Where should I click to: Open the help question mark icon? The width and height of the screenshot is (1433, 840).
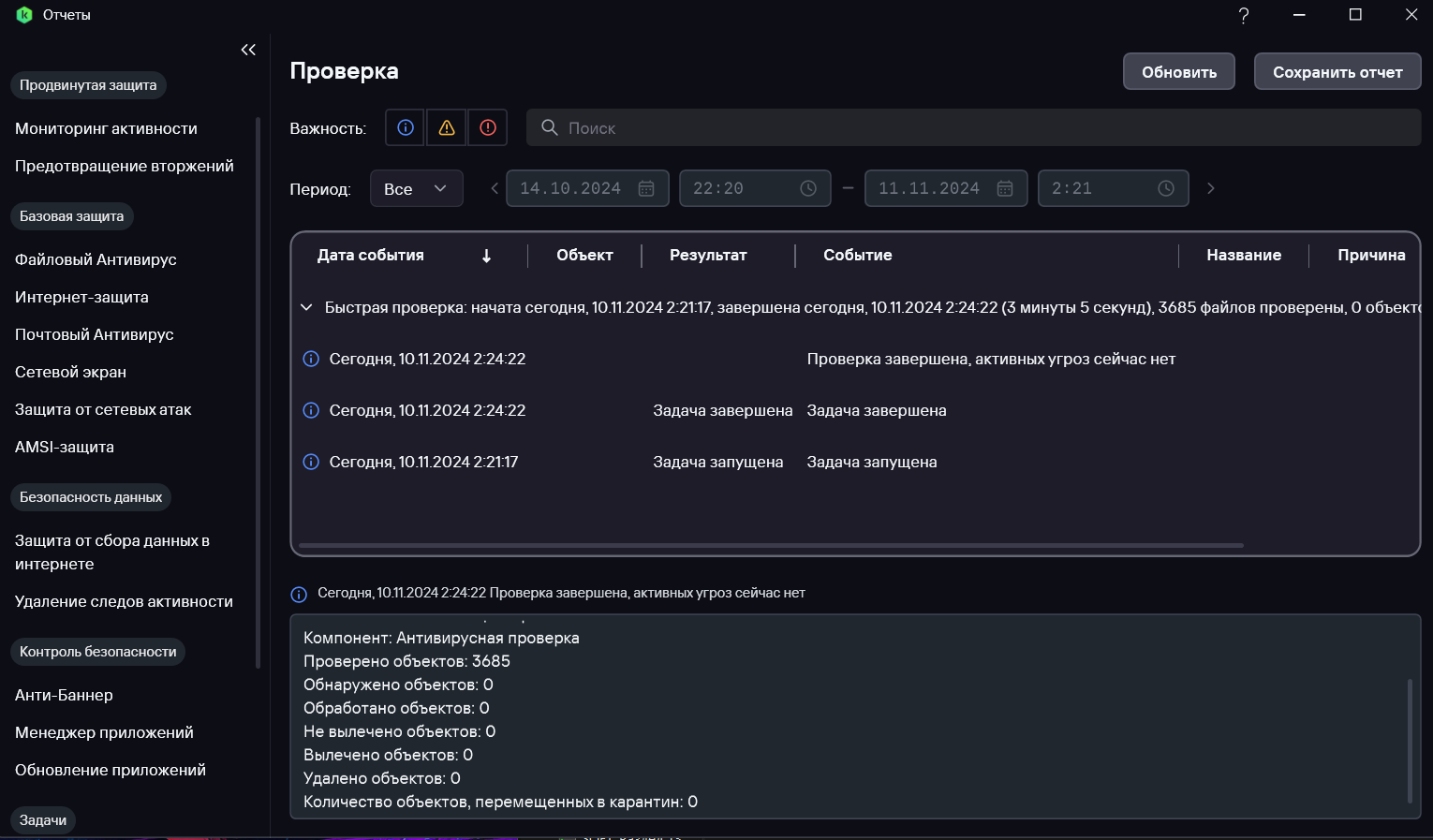tap(1243, 15)
